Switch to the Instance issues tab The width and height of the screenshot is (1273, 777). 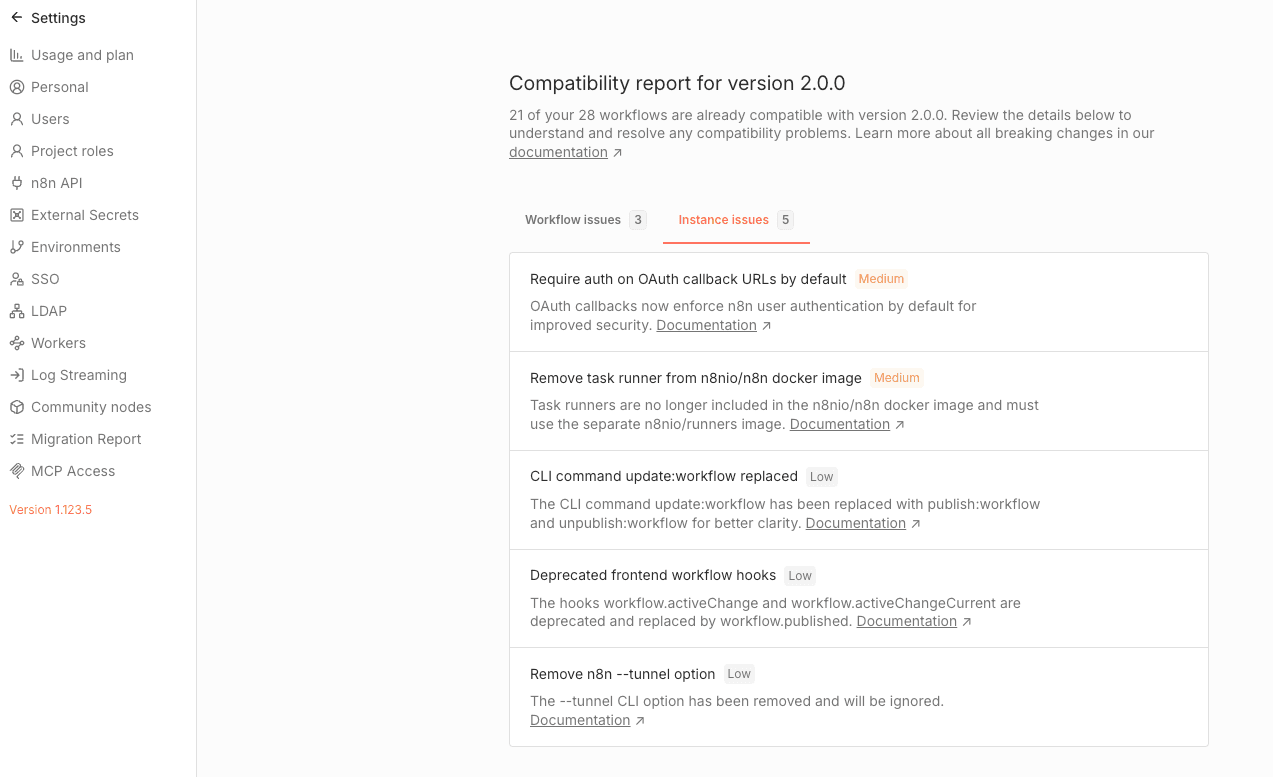[723, 219]
